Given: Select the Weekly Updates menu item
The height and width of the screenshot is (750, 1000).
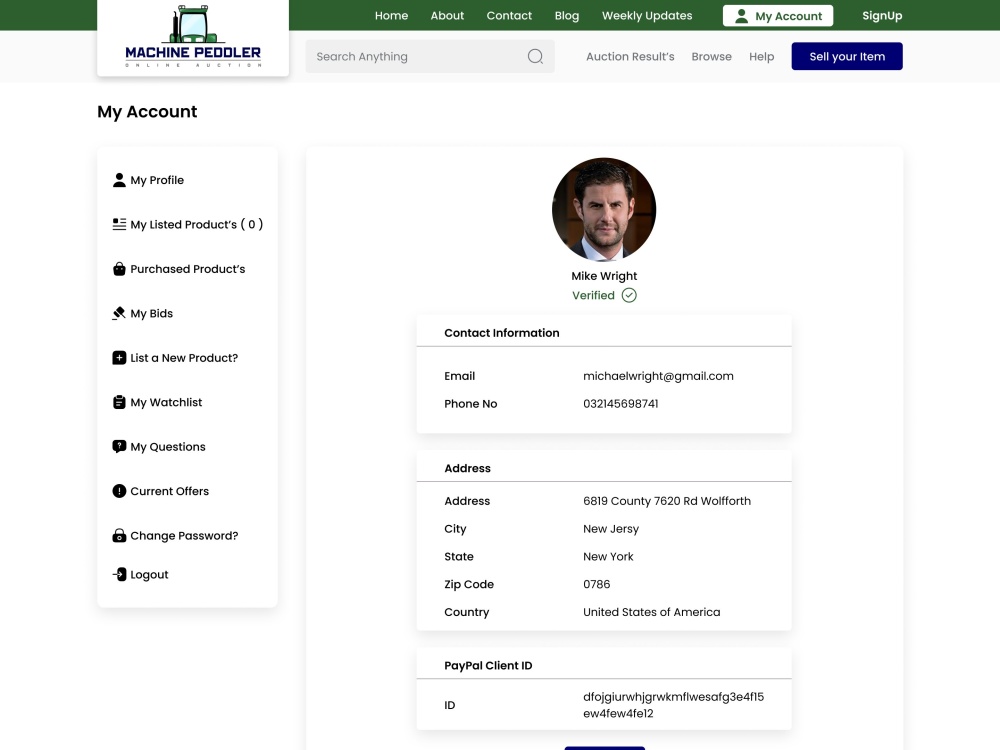Looking at the screenshot, I should pos(646,15).
